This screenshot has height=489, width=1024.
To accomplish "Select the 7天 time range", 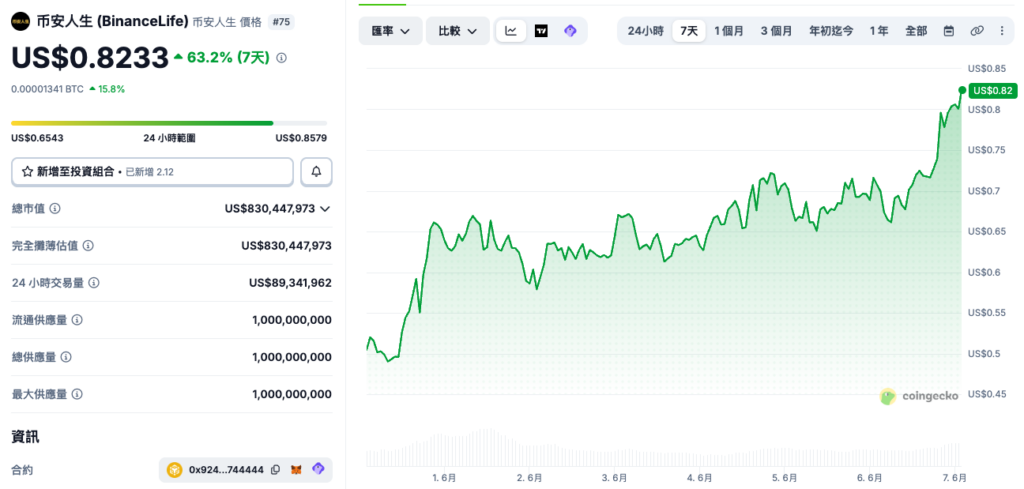I will tap(689, 31).
